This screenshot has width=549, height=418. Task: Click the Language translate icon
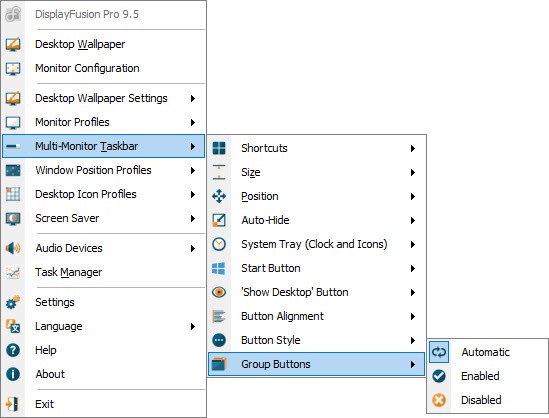click(13, 326)
